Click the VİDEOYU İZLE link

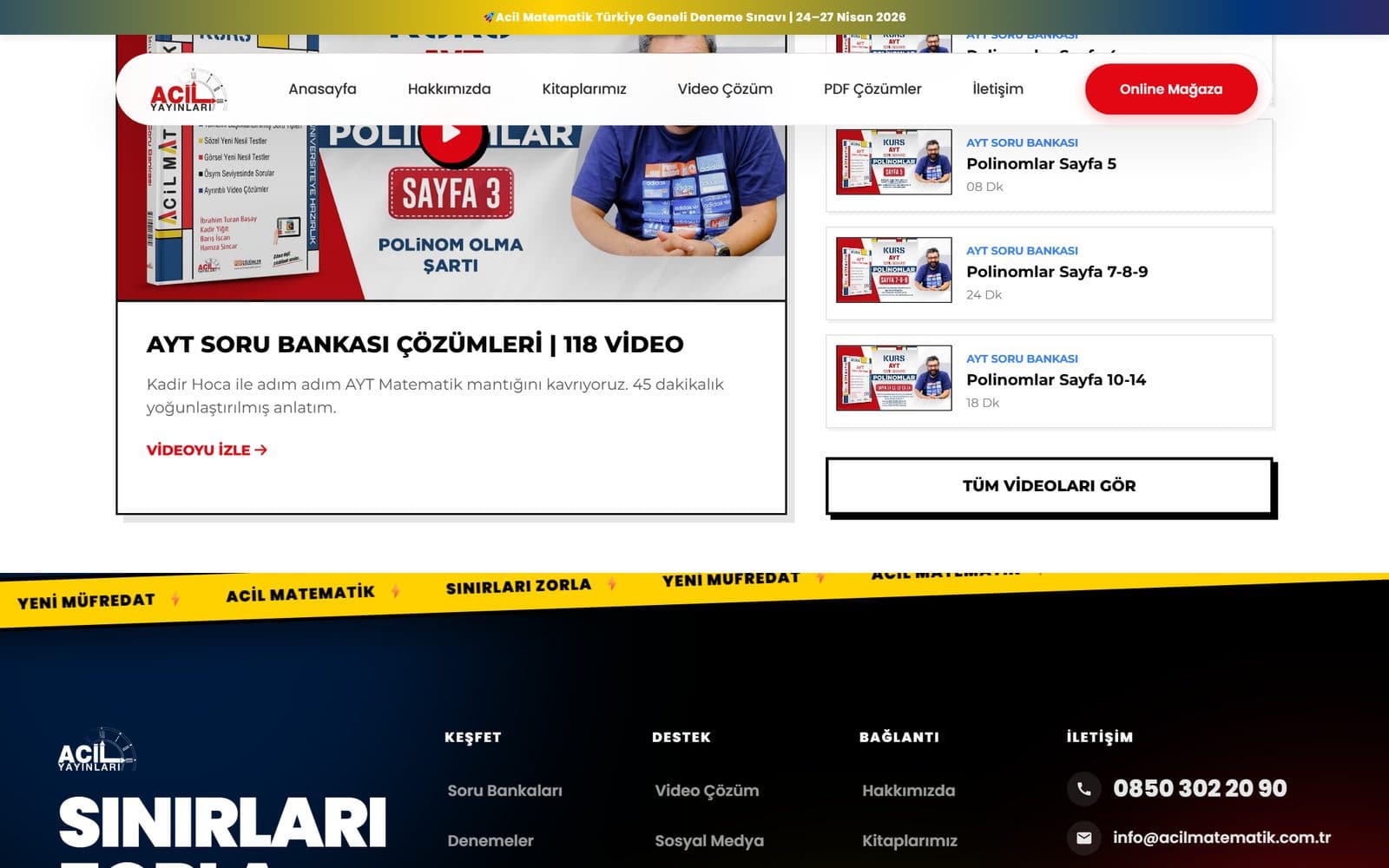pos(207,450)
